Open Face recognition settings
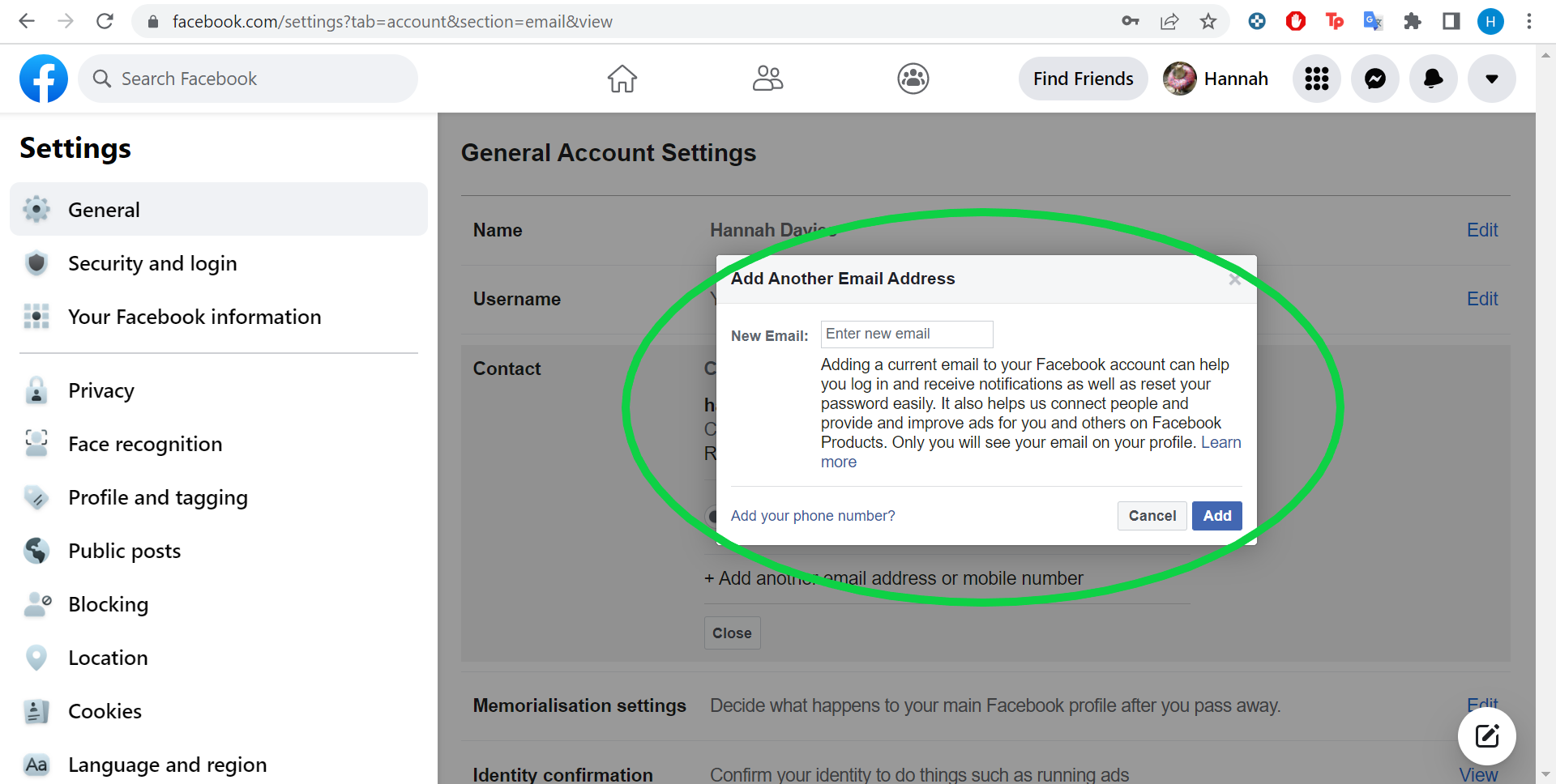The width and height of the screenshot is (1556, 784). pos(219,444)
